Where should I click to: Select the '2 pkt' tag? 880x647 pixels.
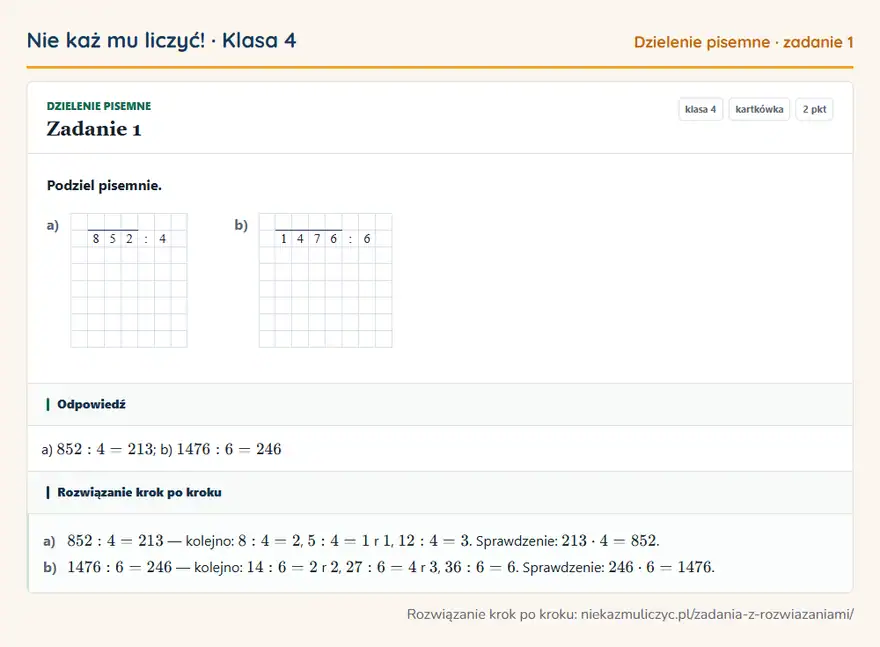point(814,109)
